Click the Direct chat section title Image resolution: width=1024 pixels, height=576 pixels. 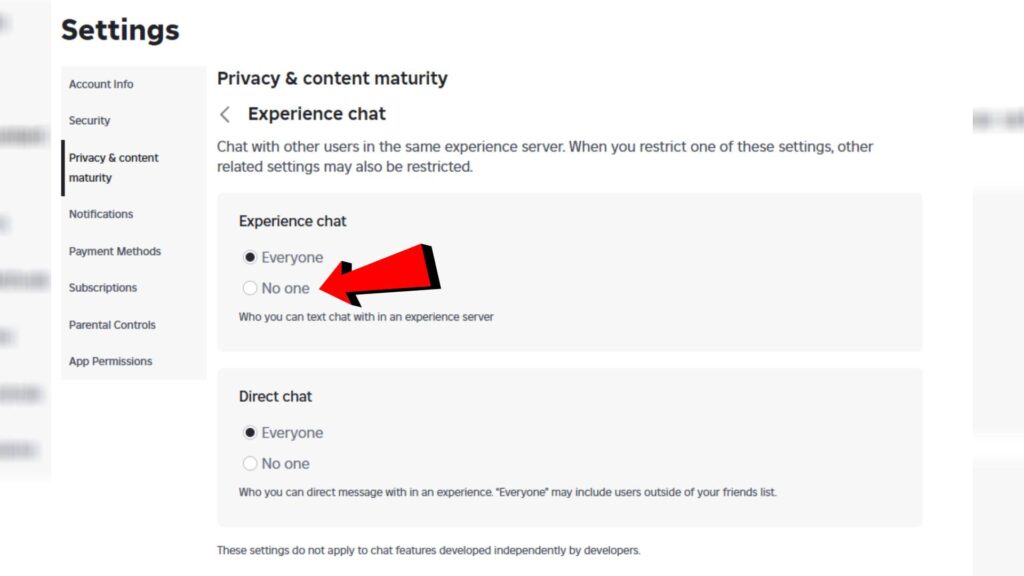tap(275, 396)
